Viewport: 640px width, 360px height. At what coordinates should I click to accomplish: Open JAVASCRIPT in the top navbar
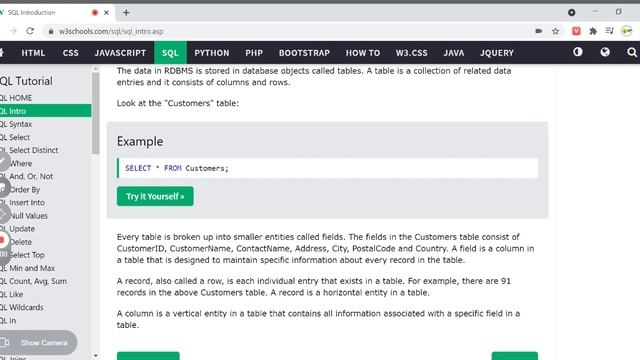coord(120,53)
